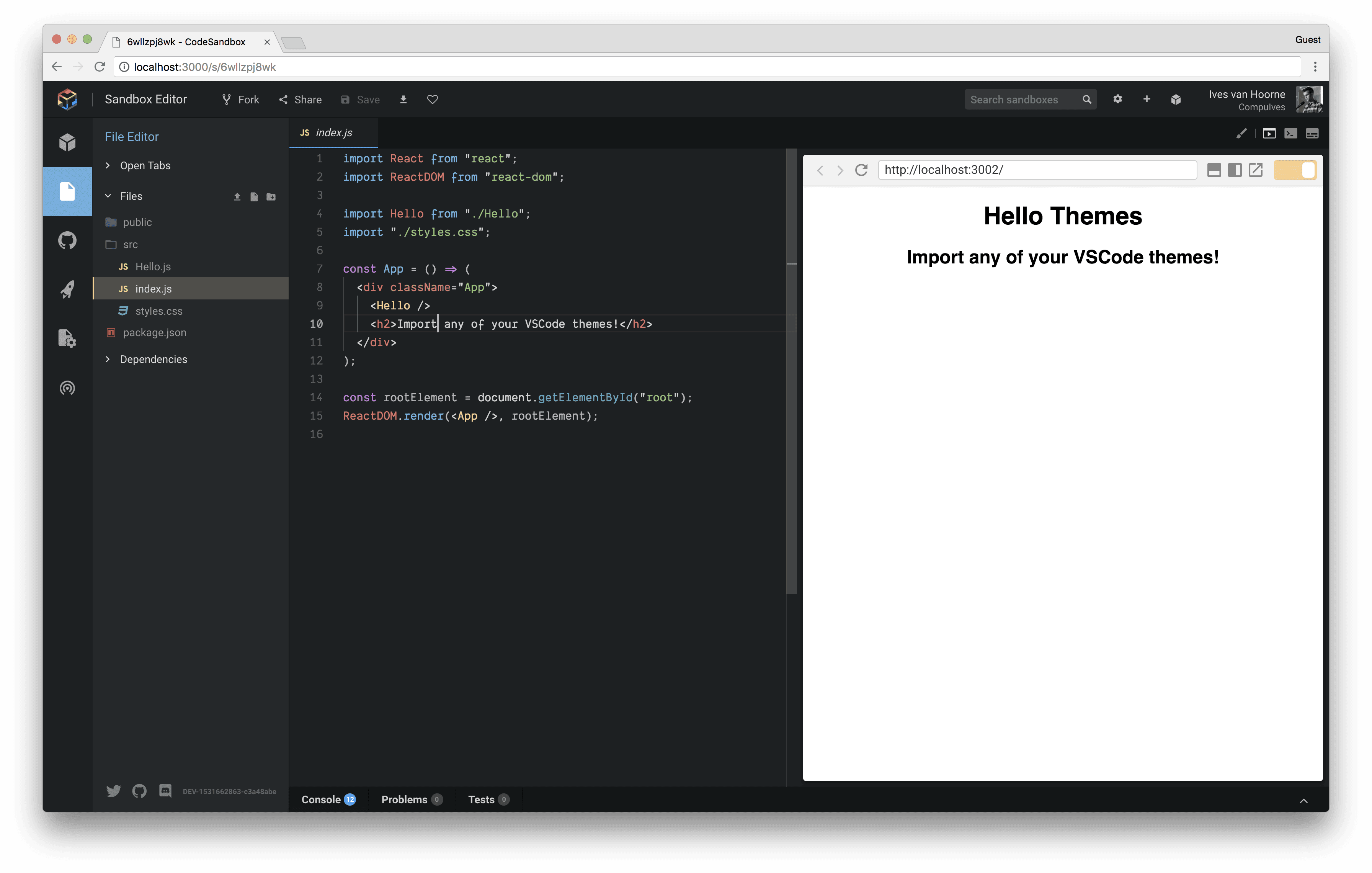The height and width of the screenshot is (873, 1372).
Task: Click the Share button
Action: point(300,100)
